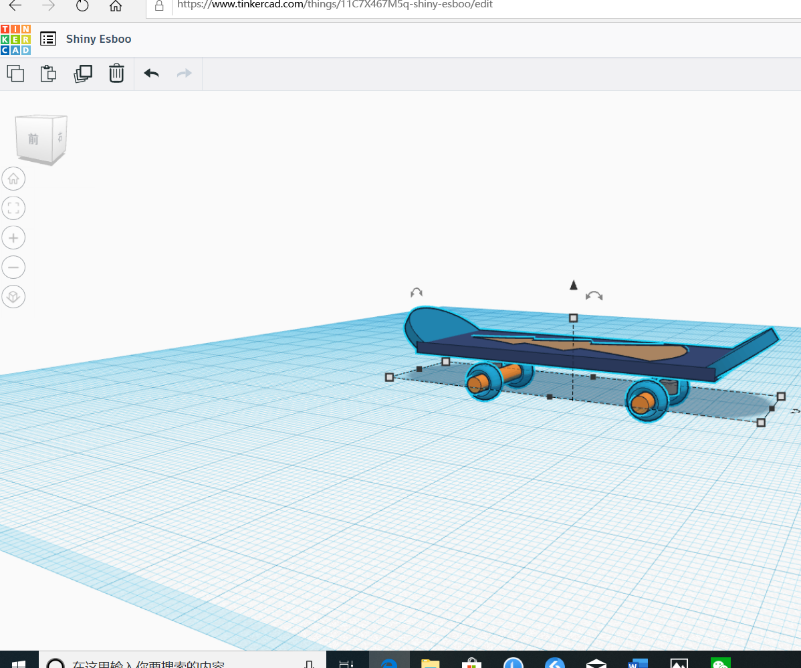Click the black height-lift cone handle
This screenshot has height=668, width=801.
tap(573, 285)
